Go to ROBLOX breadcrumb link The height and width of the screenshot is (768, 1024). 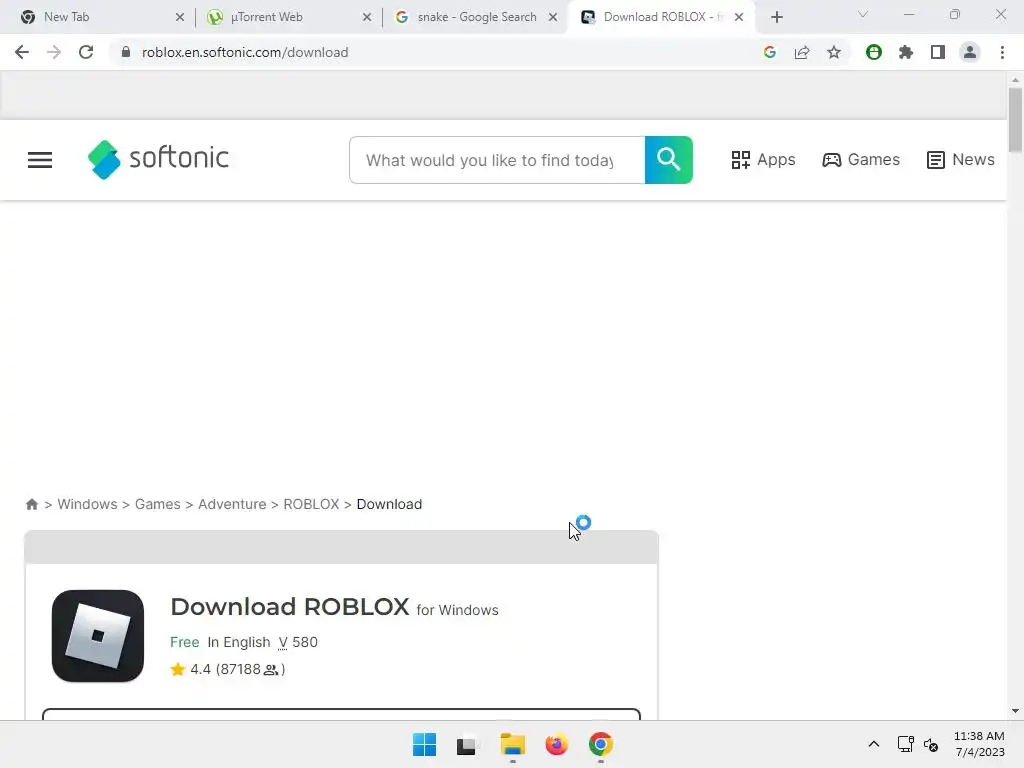(311, 504)
